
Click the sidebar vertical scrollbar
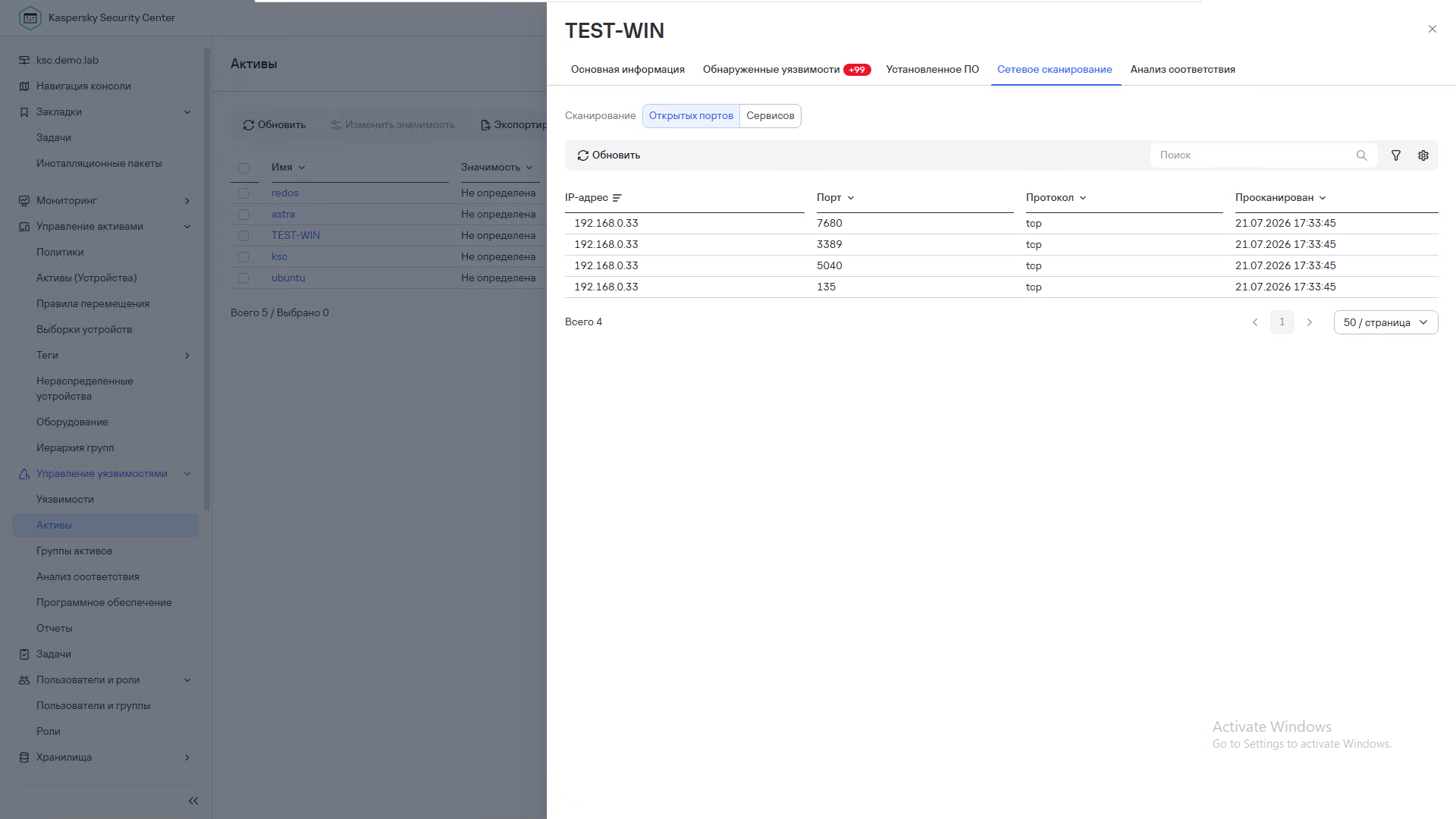tap(207, 281)
